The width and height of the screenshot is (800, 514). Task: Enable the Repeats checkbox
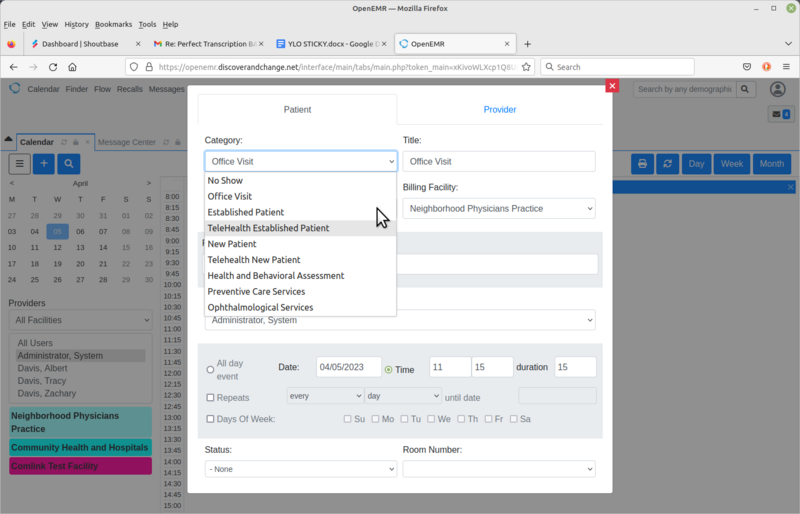pos(210,397)
